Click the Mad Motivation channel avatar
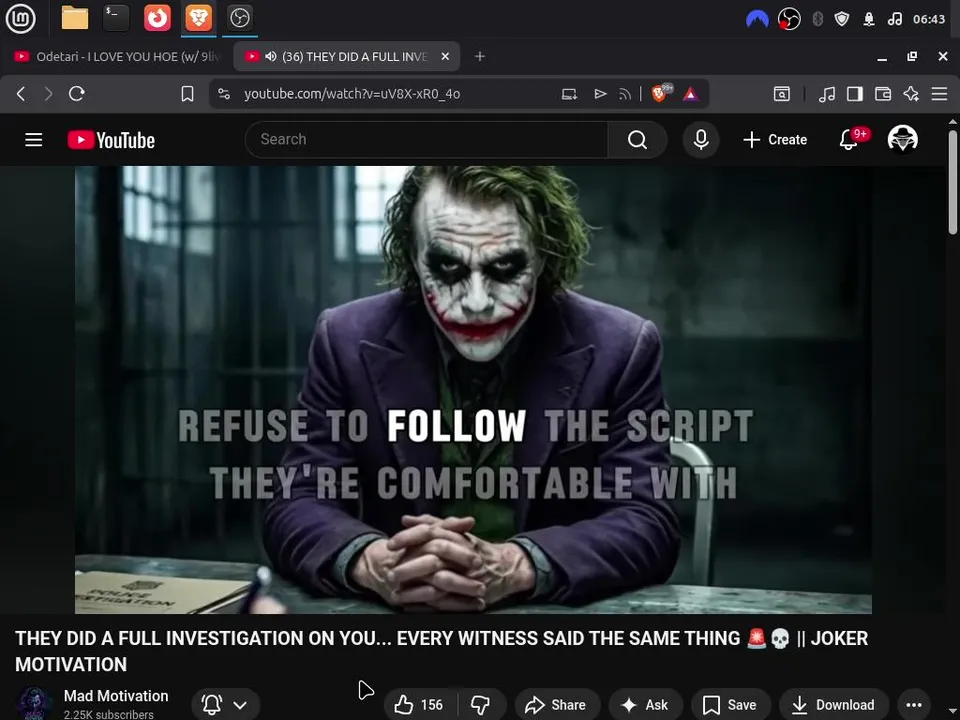Image resolution: width=960 pixels, height=720 pixels. click(34, 703)
